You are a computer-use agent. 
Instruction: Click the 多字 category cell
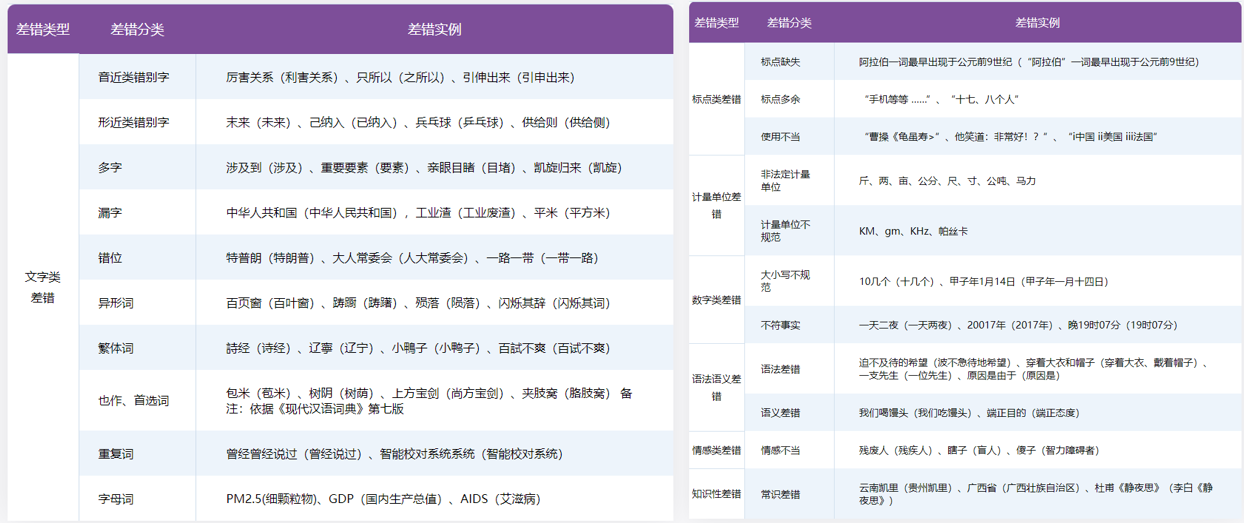pyautogui.click(x=110, y=168)
